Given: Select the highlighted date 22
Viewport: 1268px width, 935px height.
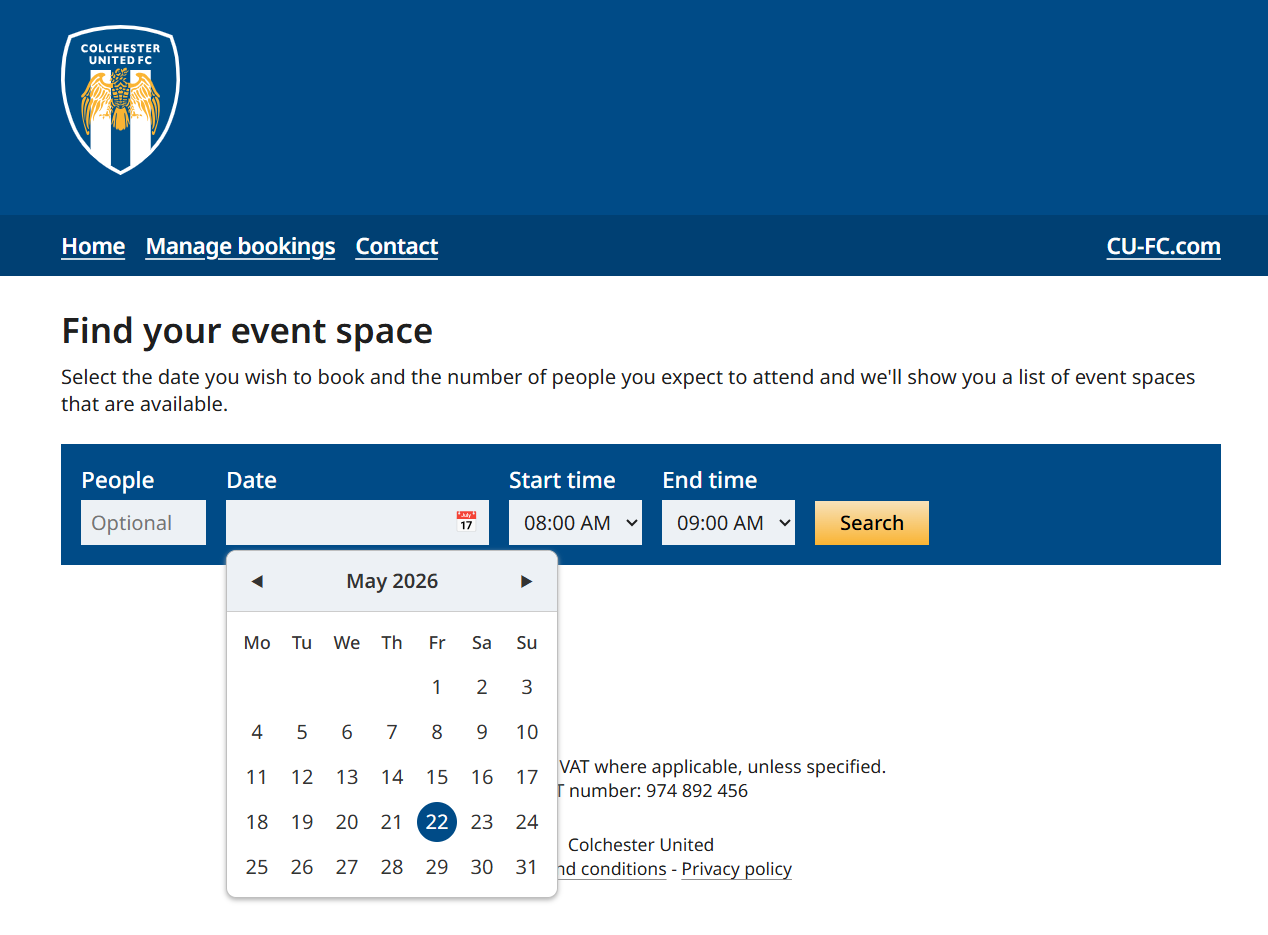Looking at the screenshot, I should point(437,822).
